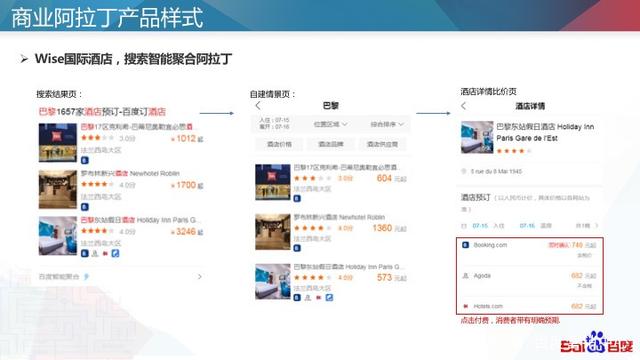The height and width of the screenshot is (360, 640).
Task: Choose the Hotels.com price row
Action: point(530,306)
